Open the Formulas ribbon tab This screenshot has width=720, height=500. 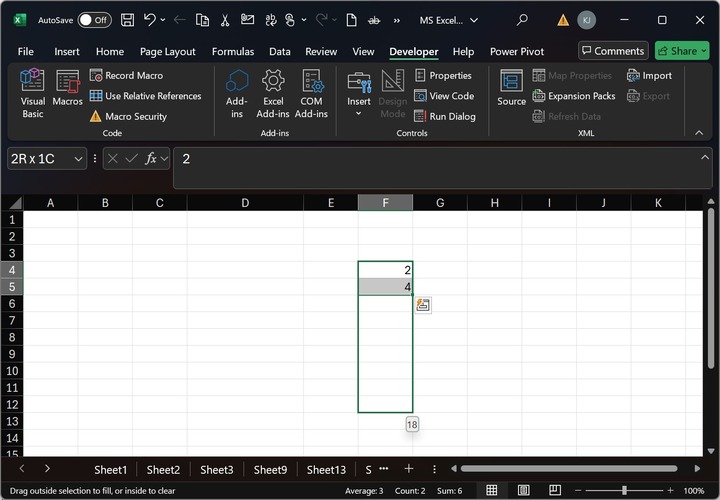pyautogui.click(x=232, y=52)
